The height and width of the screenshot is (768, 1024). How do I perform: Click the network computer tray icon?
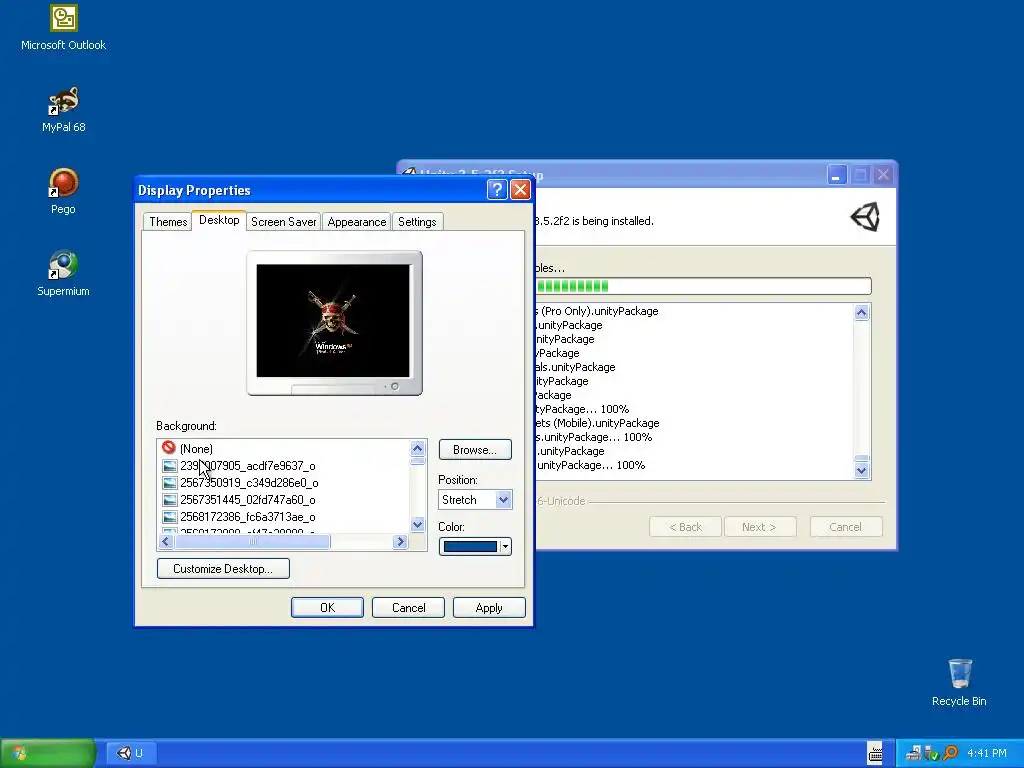914,753
